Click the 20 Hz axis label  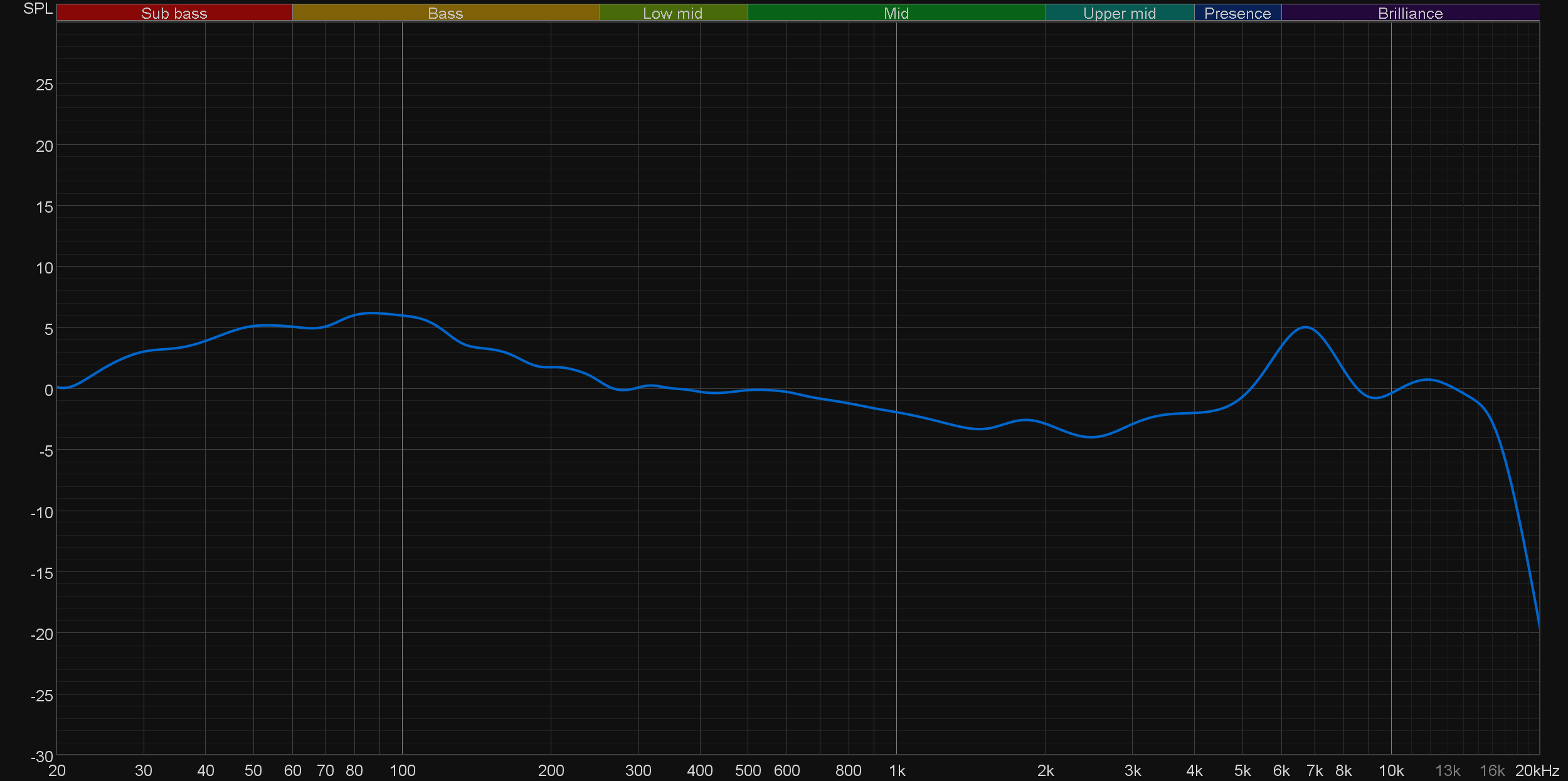[x=56, y=770]
